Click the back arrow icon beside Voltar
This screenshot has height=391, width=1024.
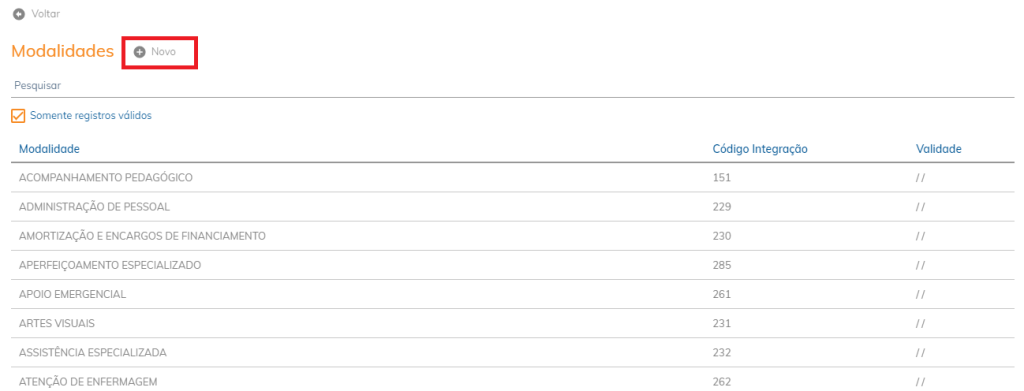click(19, 14)
